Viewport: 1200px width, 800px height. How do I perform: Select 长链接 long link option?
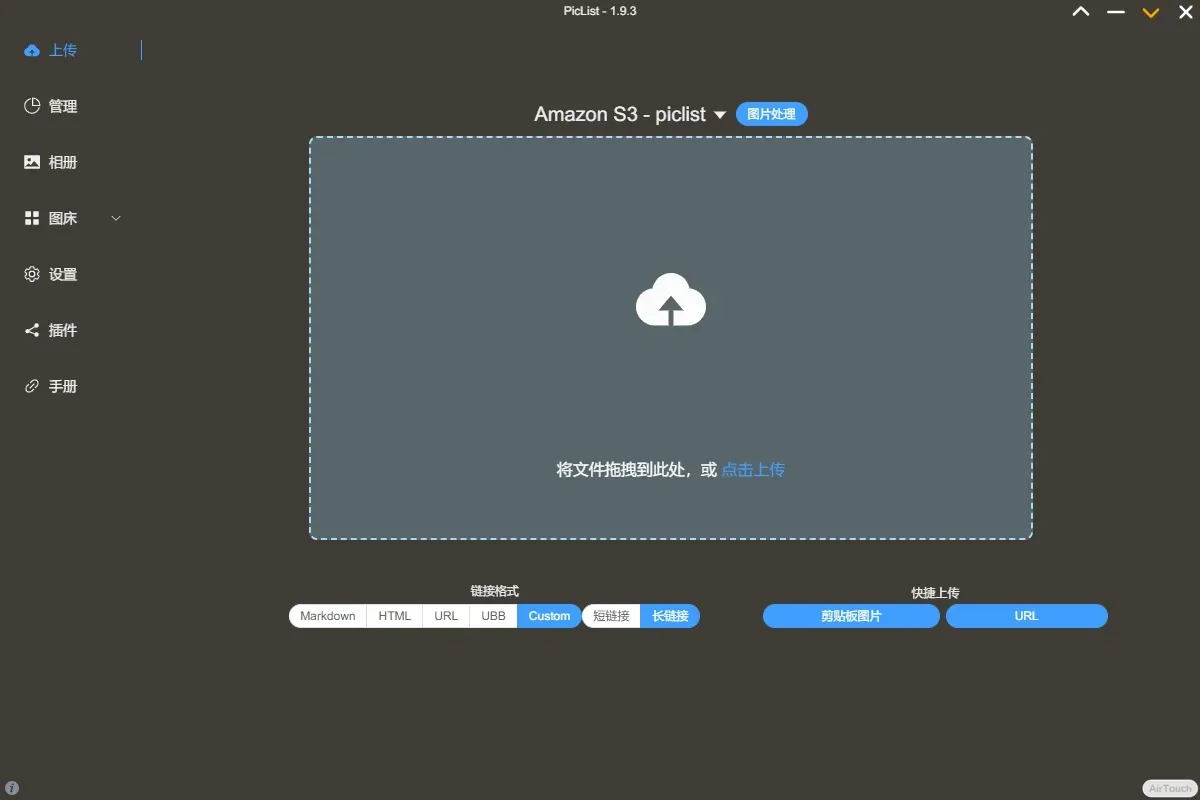pos(670,616)
